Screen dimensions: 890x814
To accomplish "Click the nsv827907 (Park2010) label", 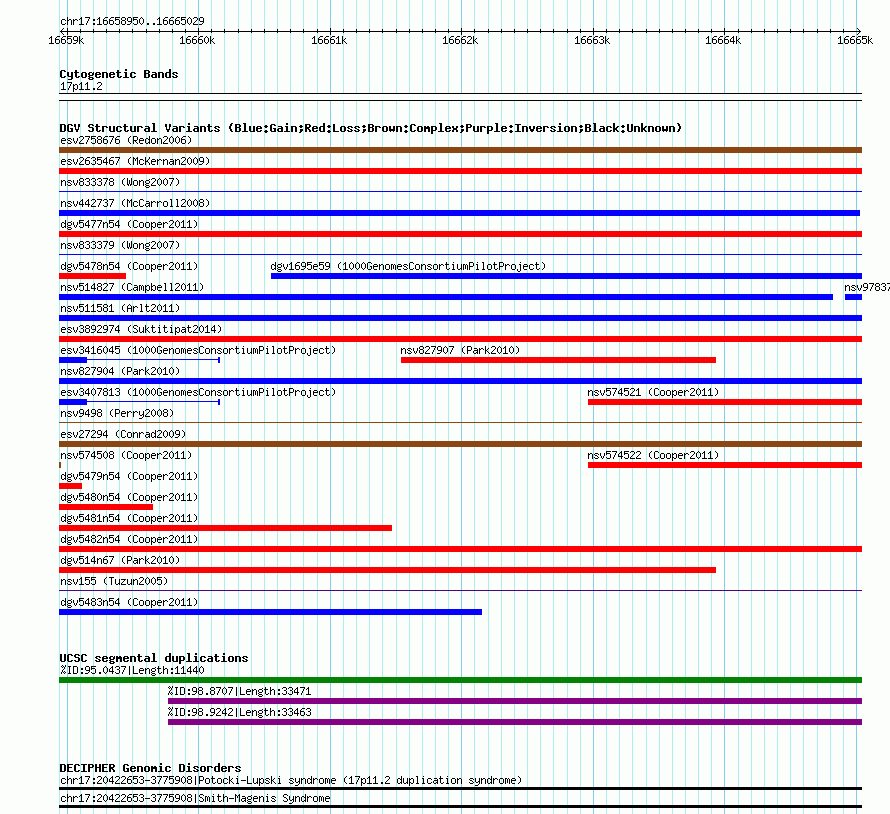I will (x=460, y=350).
